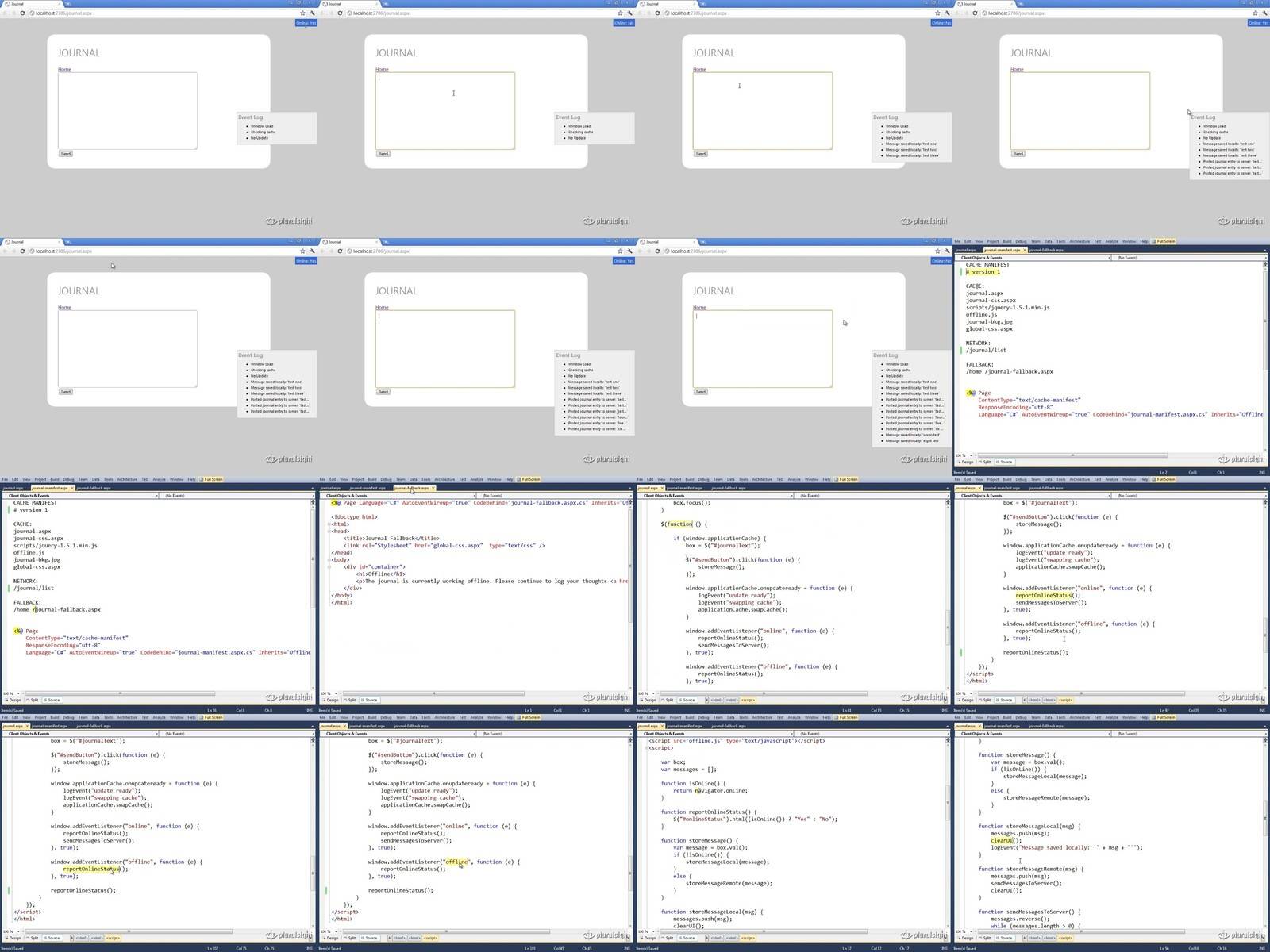
Task: Click 'return navigator.online;' code line
Action: (710, 790)
